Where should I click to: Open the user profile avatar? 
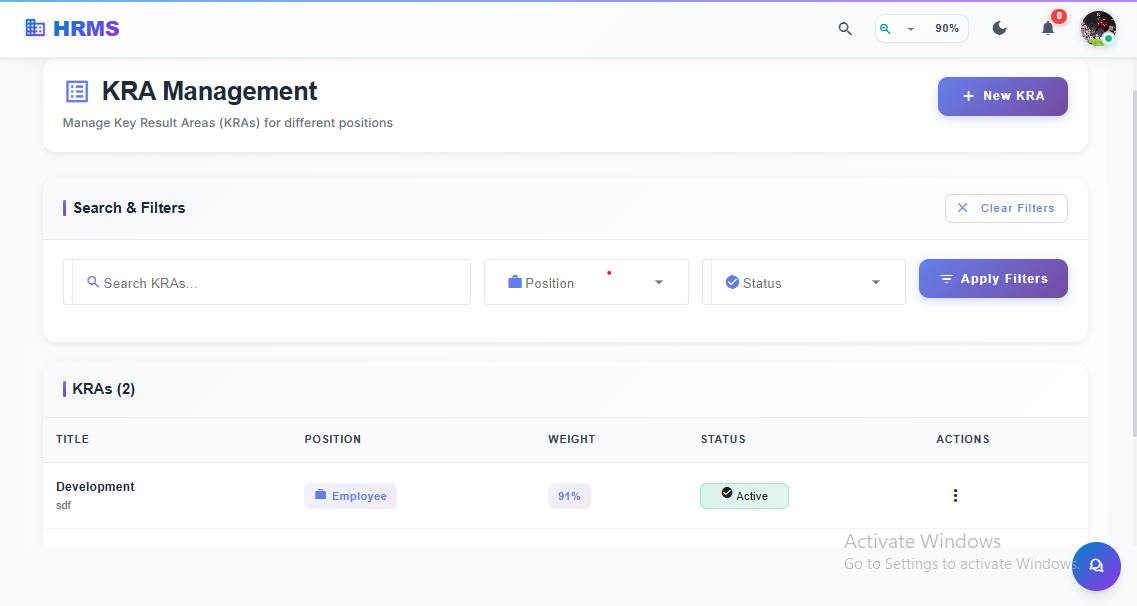pos(1098,28)
